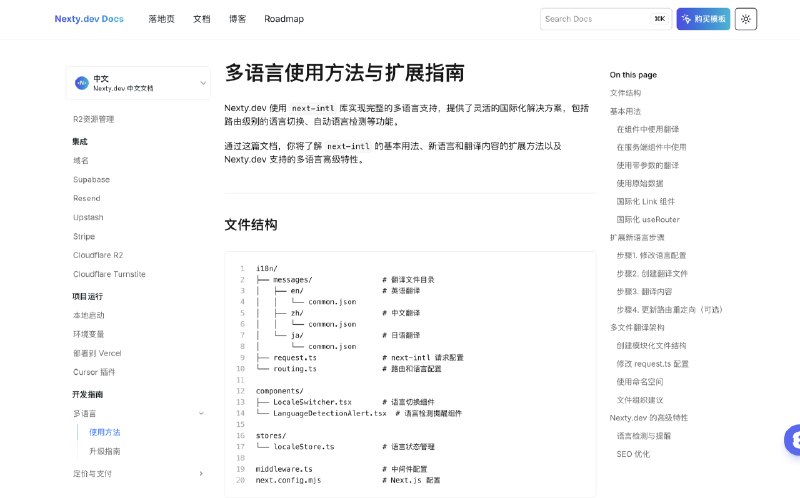Open the 博客 nav item
This screenshot has height=498, width=800.
click(237, 19)
